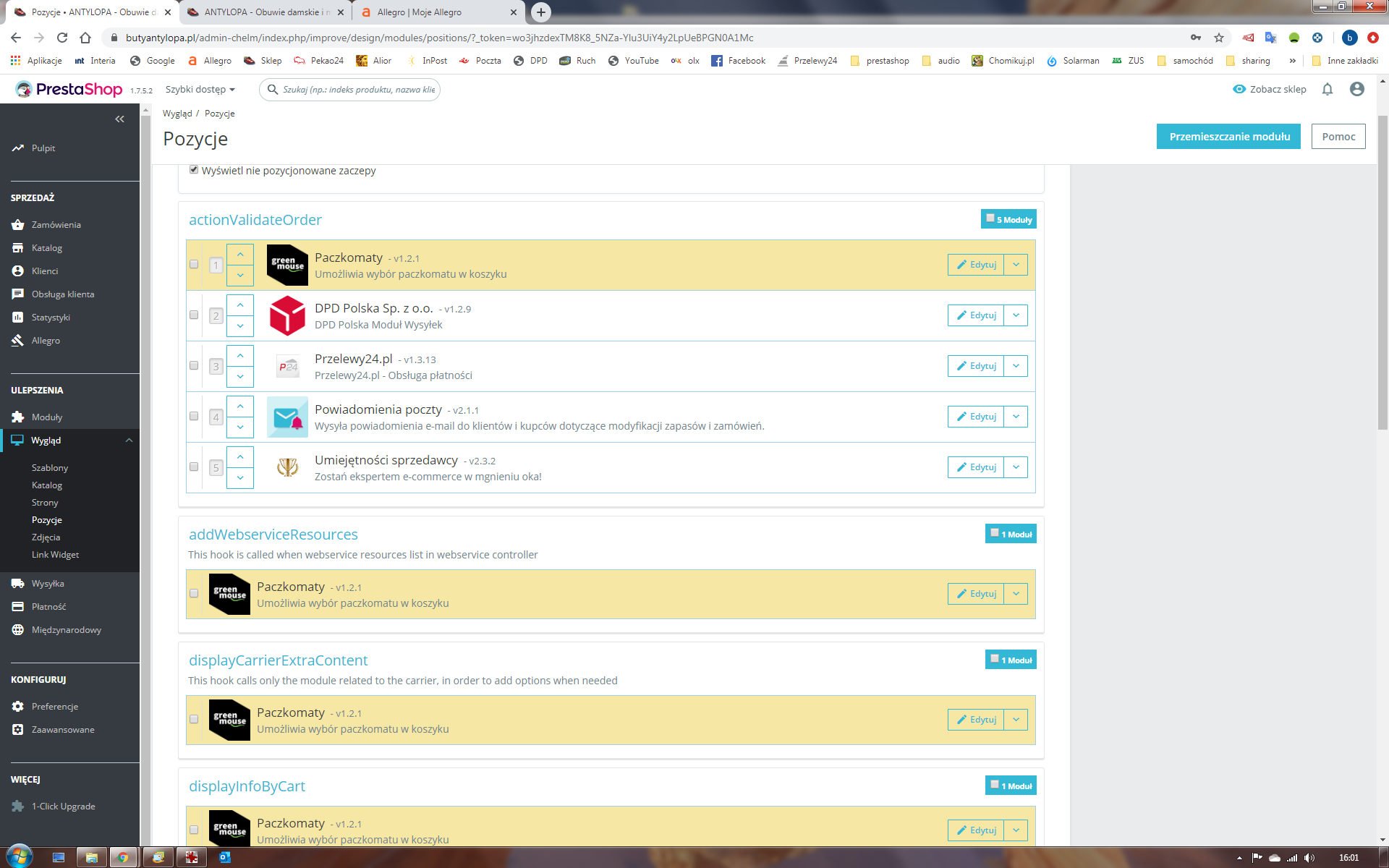
Task: Collapse the Wygląd sidebar section
Action: [129, 440]
